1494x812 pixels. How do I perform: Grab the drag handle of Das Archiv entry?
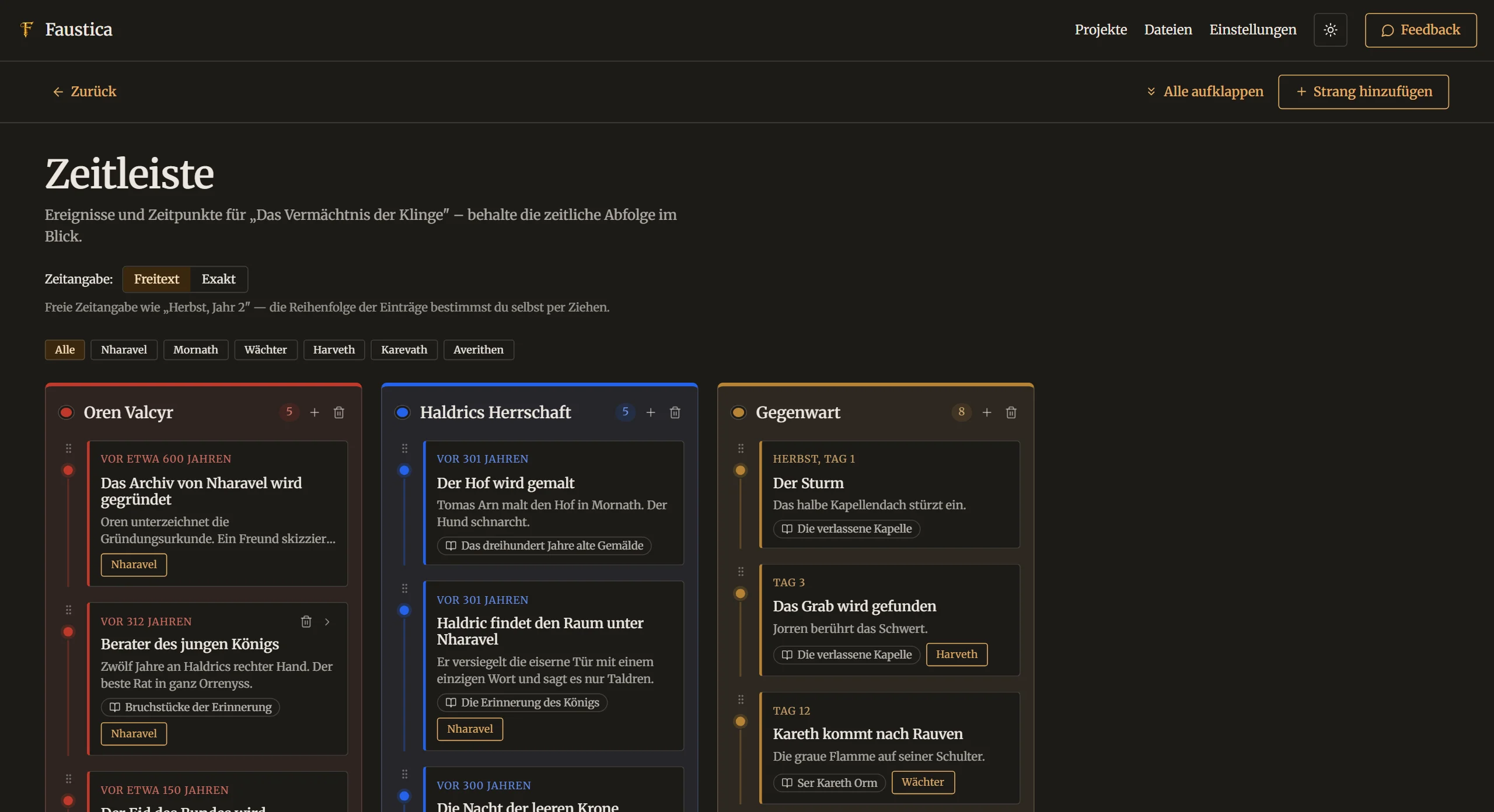point(68,448)
